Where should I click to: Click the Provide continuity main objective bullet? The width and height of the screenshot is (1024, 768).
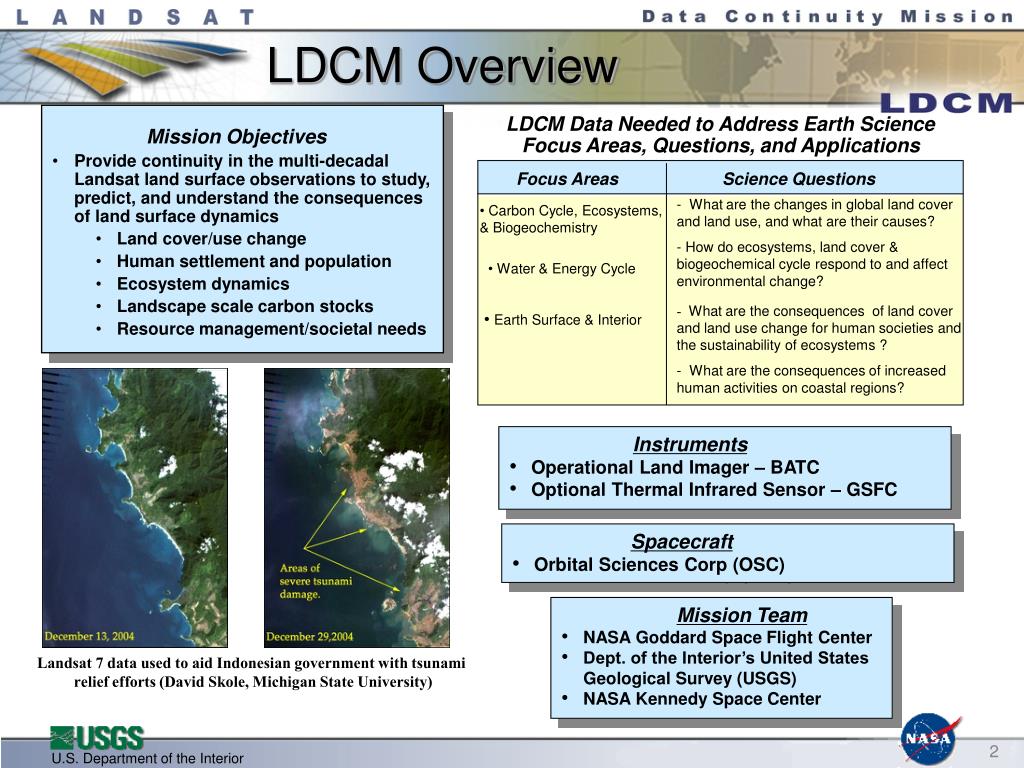251,189
